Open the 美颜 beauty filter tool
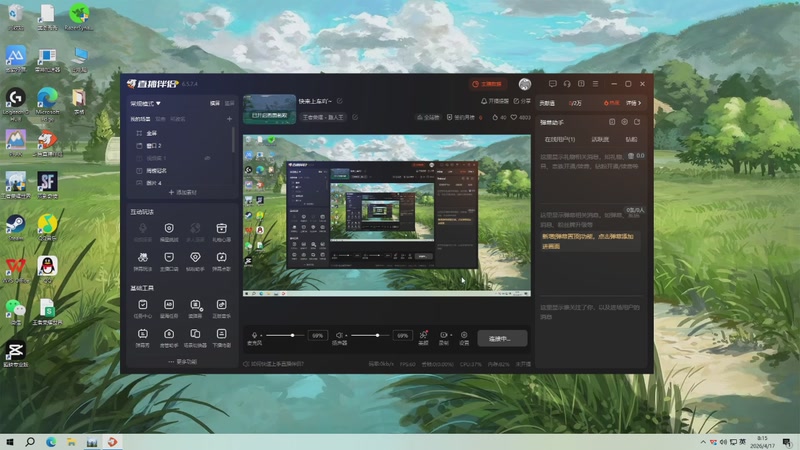Viewport: 800px width, 450px height. coord(423,338)
